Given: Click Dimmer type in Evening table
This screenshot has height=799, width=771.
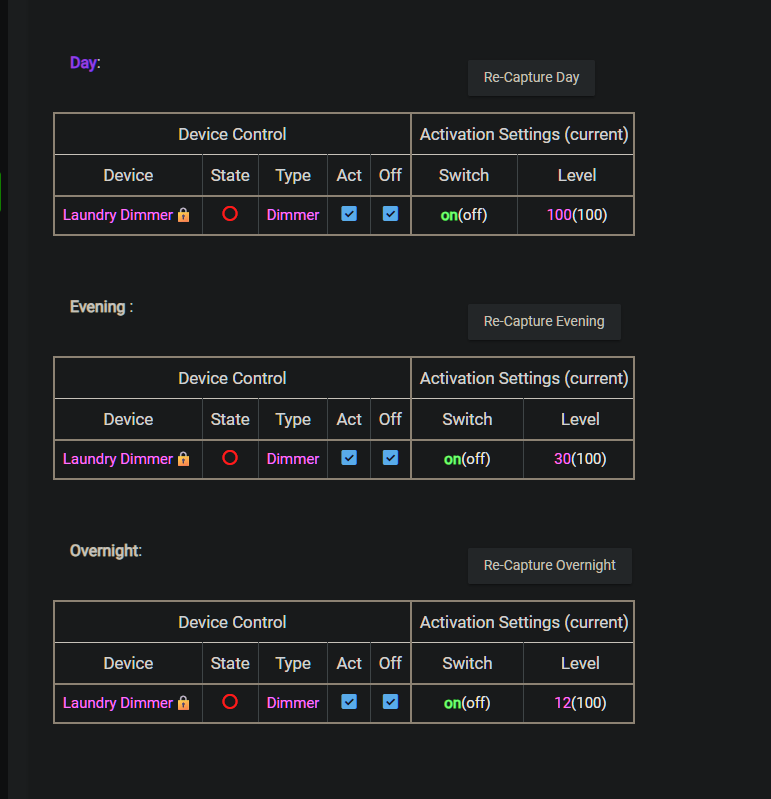Looking at the screenshot, I should 293,459.
